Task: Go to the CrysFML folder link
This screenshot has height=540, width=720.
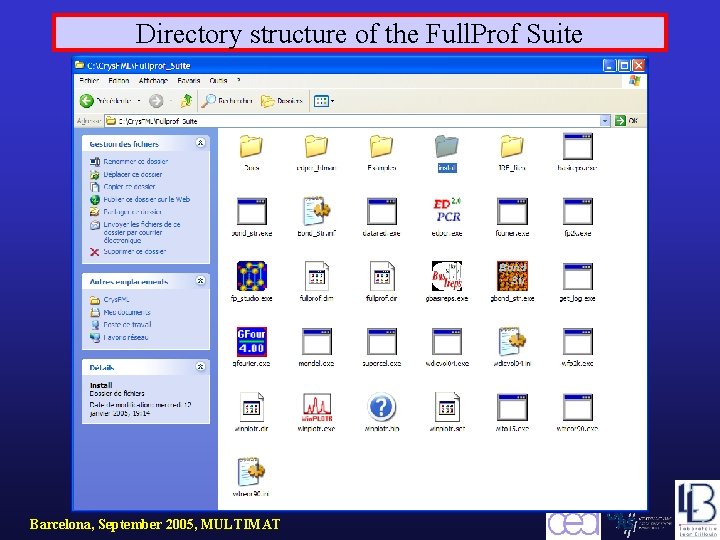Action: point(109,300)
